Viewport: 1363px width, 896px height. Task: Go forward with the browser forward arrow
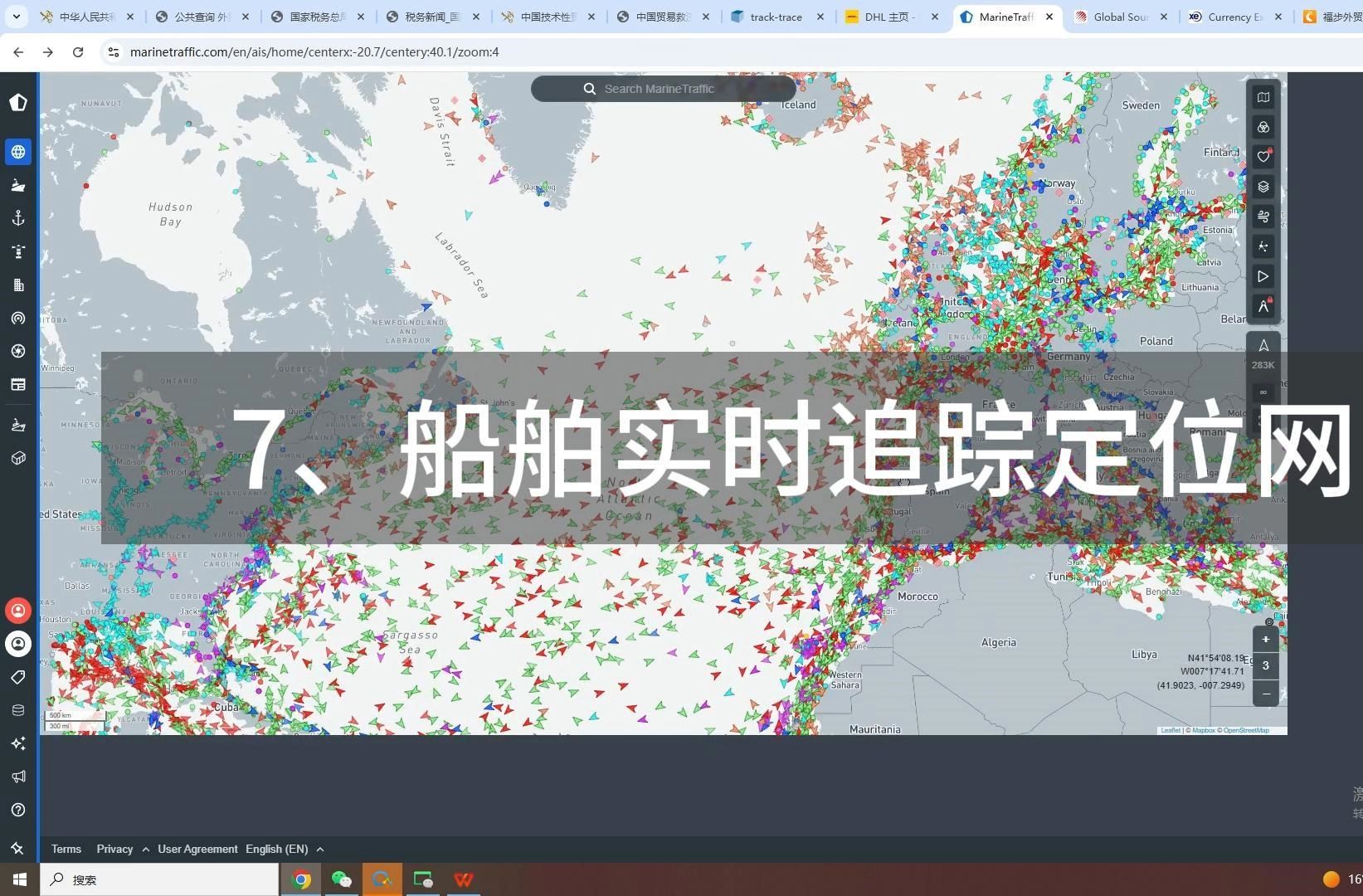[48, 51]
